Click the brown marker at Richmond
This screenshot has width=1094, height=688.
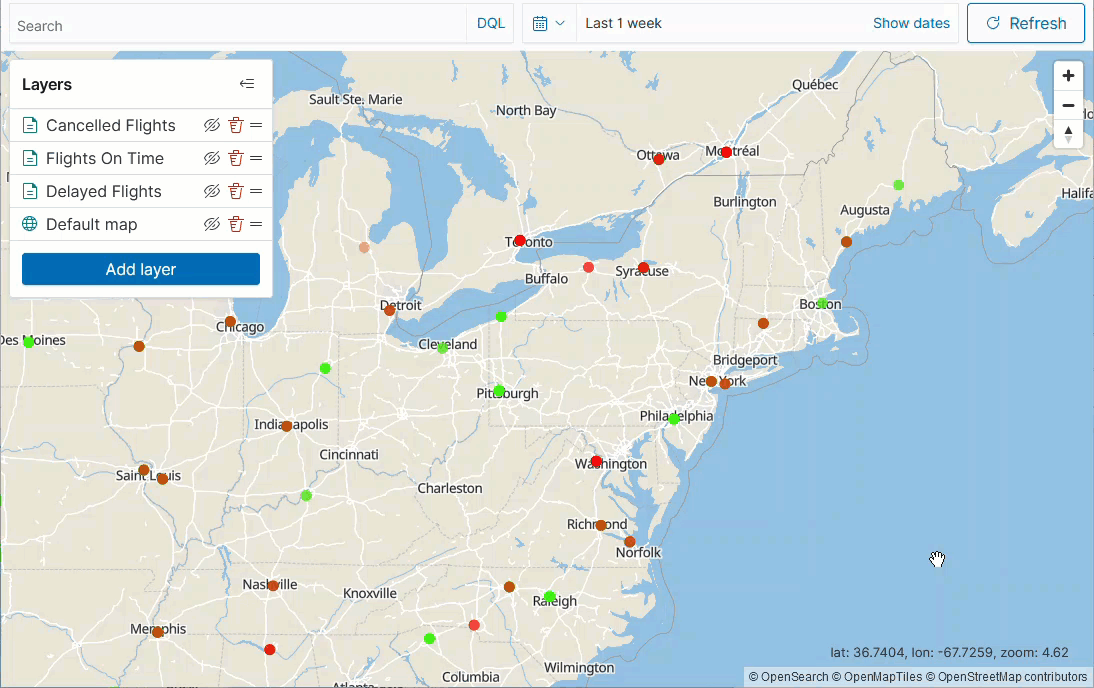pyautogui.click(x=601, y=525)
